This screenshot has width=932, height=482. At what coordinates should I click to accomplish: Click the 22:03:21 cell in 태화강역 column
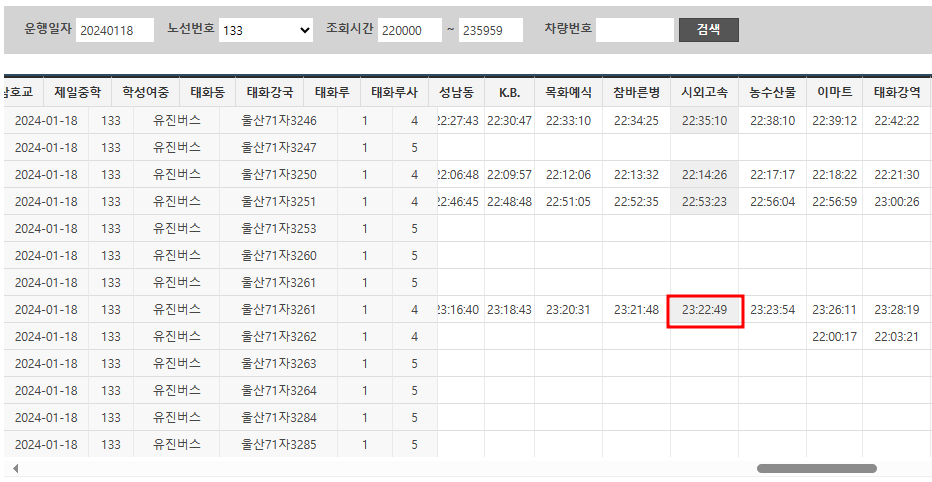896,337
